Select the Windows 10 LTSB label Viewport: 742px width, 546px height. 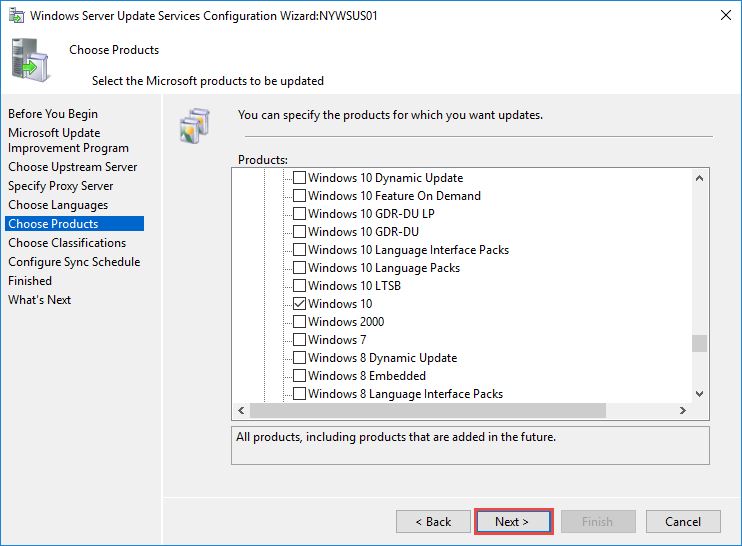point(354,286)
